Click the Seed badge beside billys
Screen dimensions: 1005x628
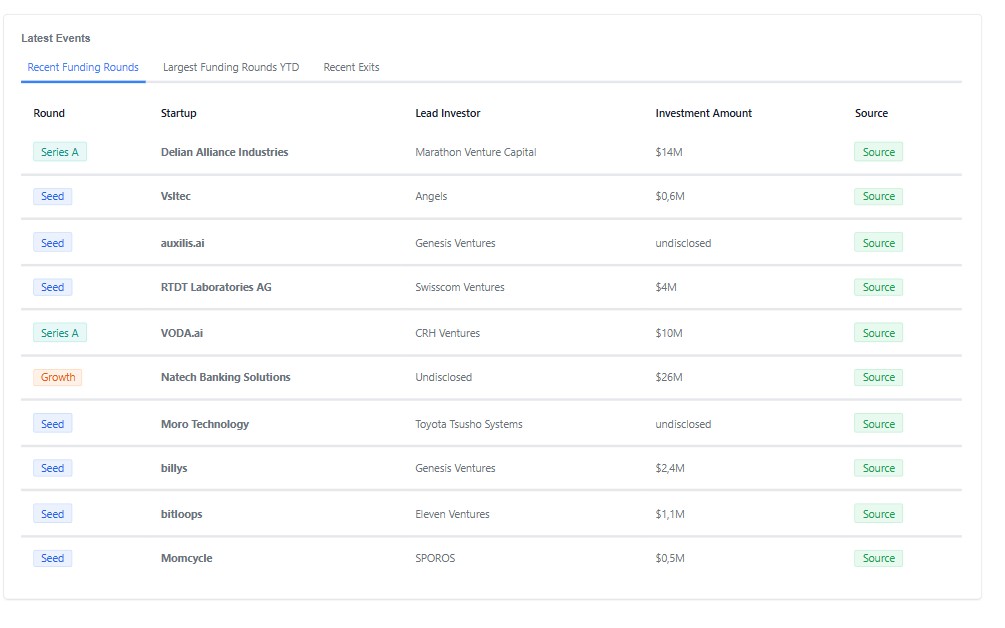tap(53, 468)
